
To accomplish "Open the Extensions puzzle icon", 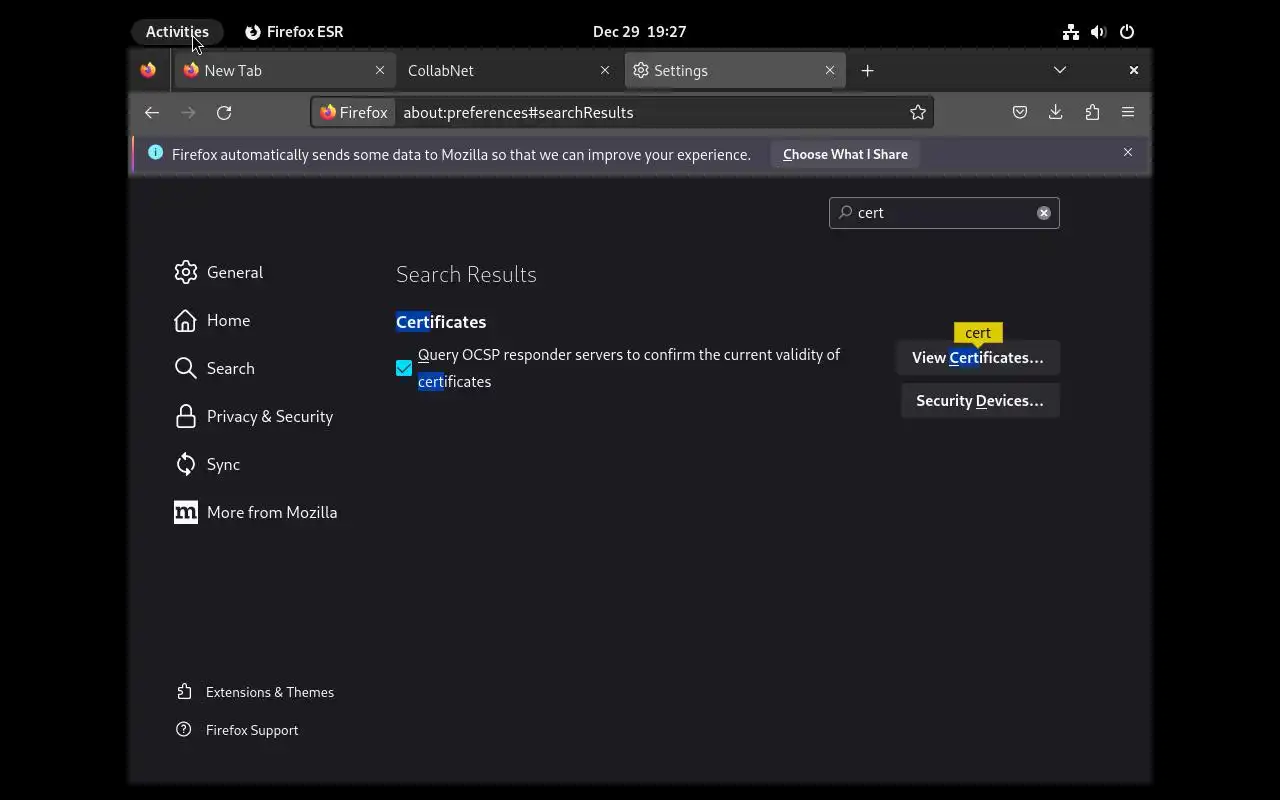I will click(x=1092, y=113).
